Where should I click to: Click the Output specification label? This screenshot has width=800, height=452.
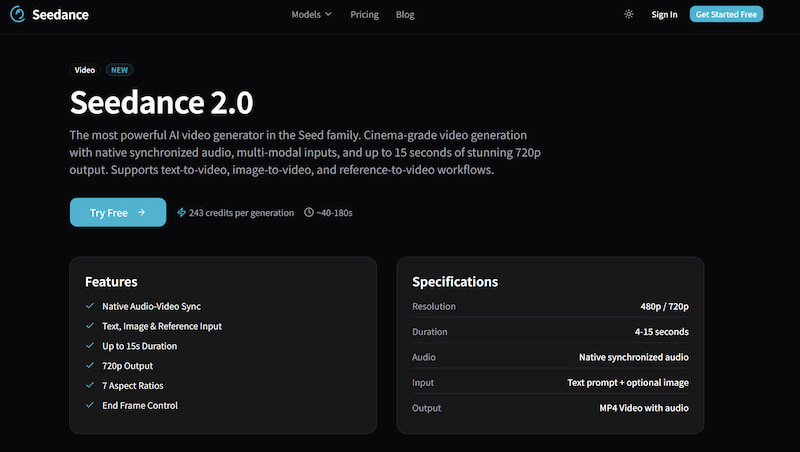pyautogui.click(x=427, y=408)
